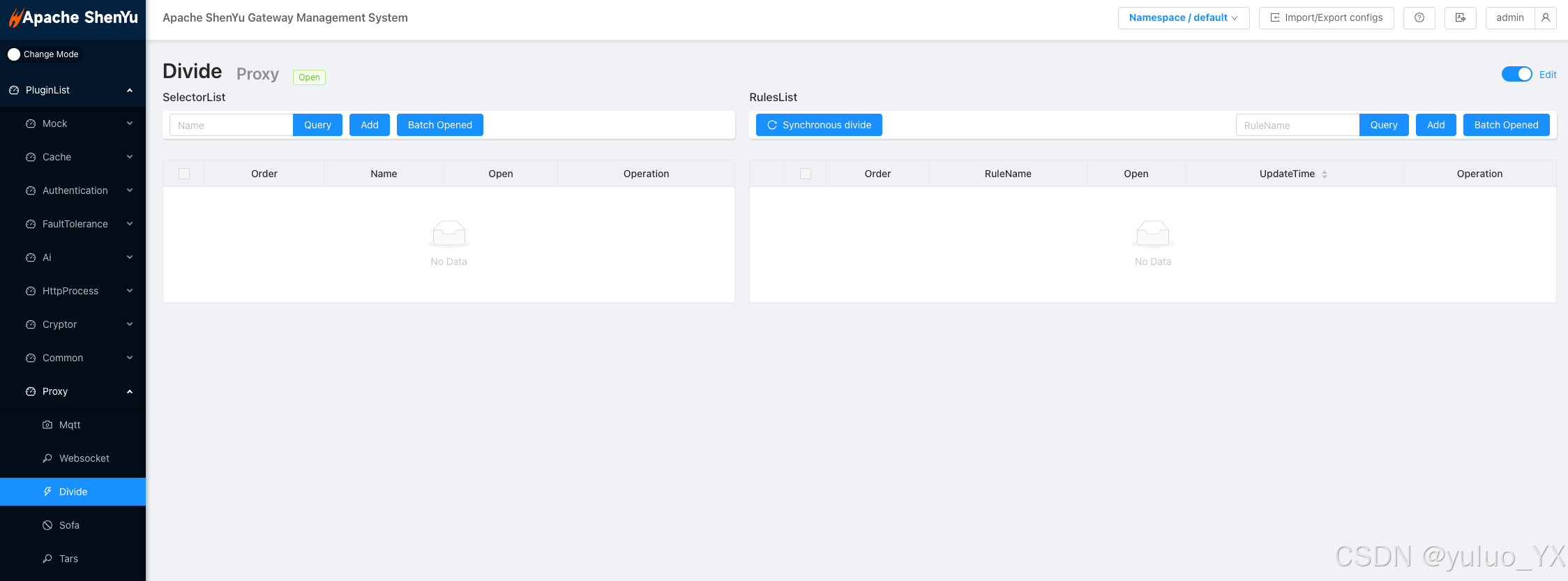Image resolution: width=1568 pixels, height=581 pixels.
Task: Click the Sofa stop icon
Action: point(47,525)
